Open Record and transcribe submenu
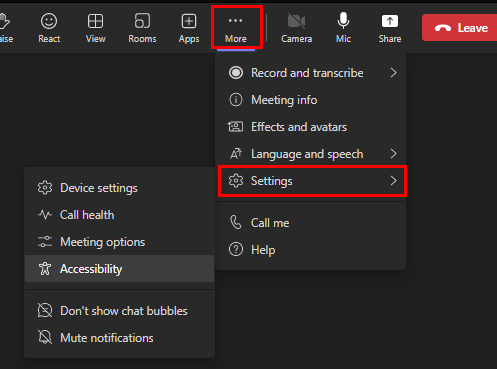497x369 pixels. (x=311, y=73)
